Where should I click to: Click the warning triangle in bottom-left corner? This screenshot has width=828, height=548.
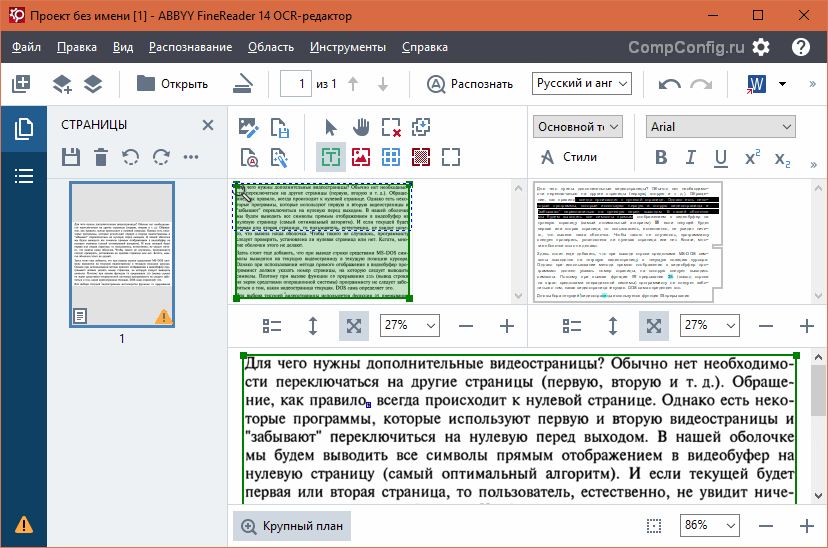[23, 525]
